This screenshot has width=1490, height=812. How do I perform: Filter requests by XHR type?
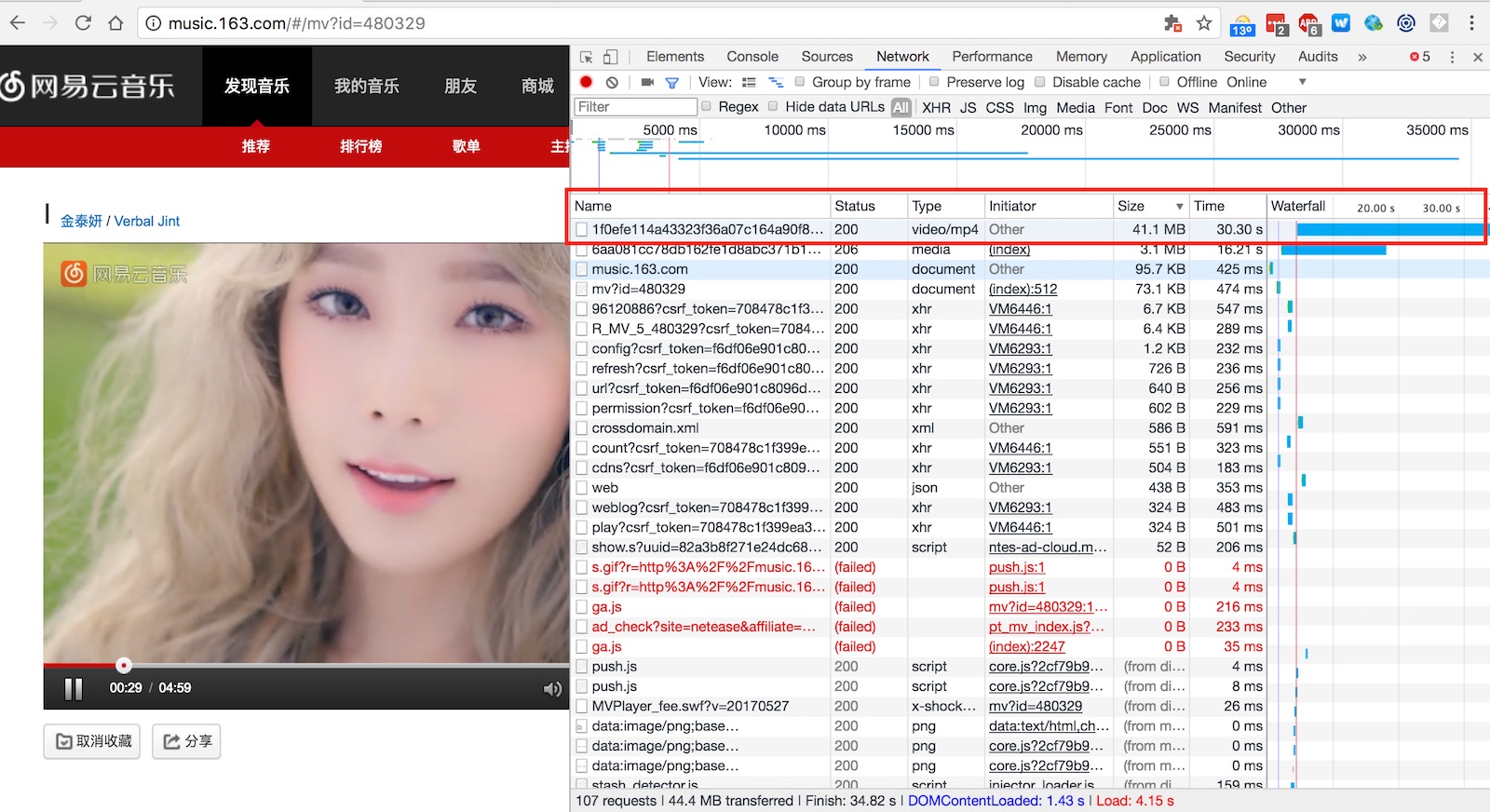point(936,107)
